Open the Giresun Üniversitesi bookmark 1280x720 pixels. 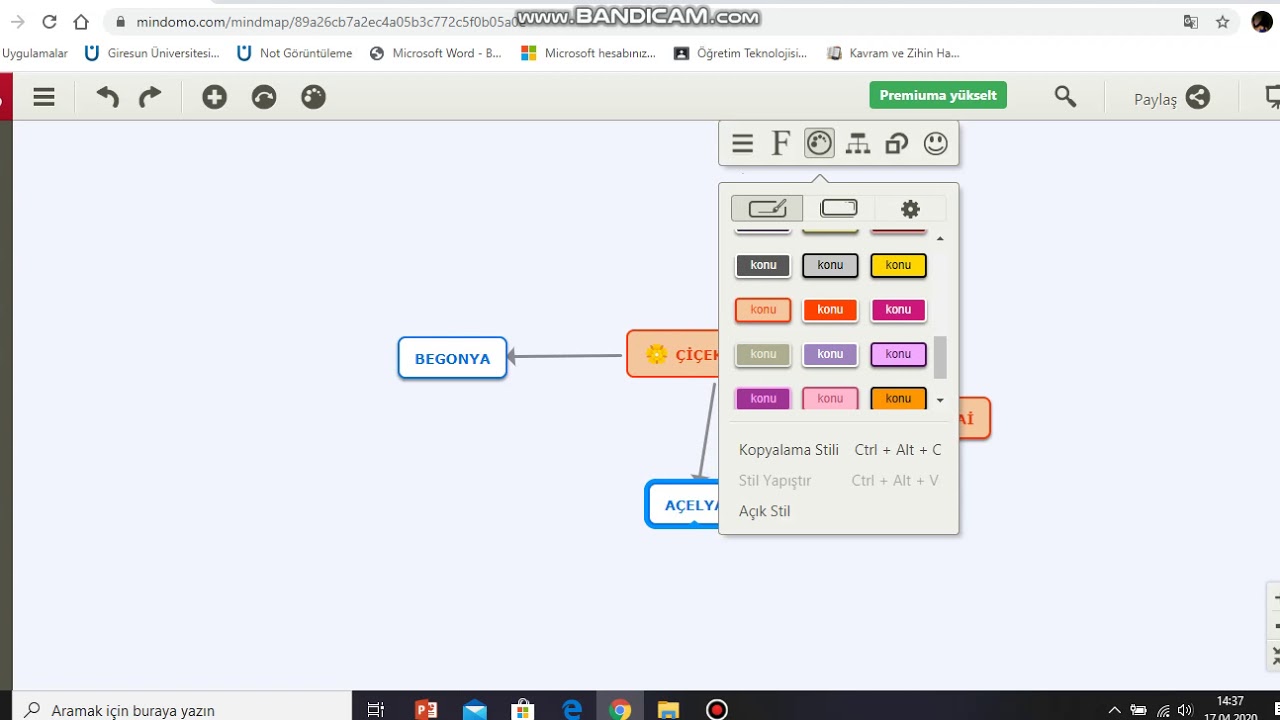click(152, 54)
